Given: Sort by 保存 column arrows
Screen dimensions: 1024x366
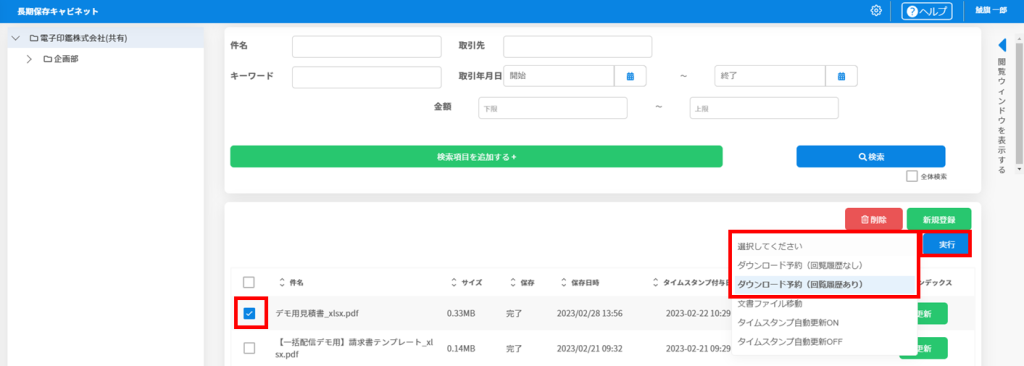Looking at the screenshot, I should [513, 282].
